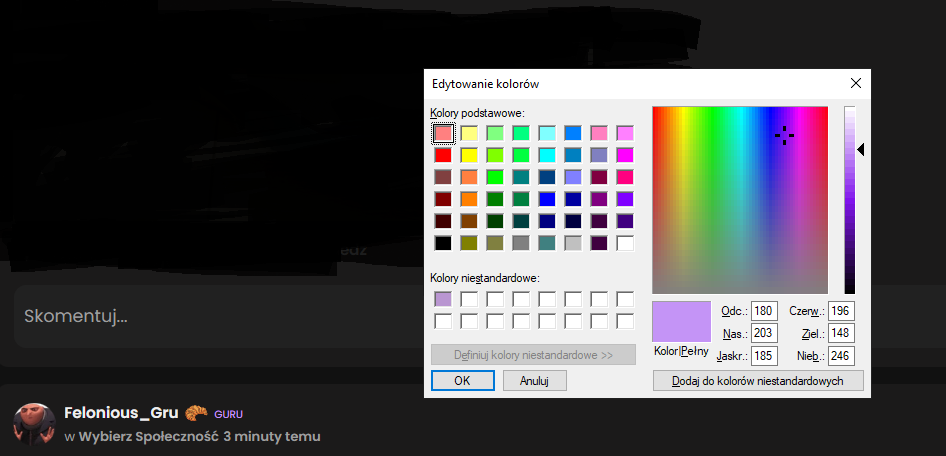Viewport: 946px width, 456px height.
Task: Open the Felonious_Gru user profile avatar
Action: click(34, 424)
